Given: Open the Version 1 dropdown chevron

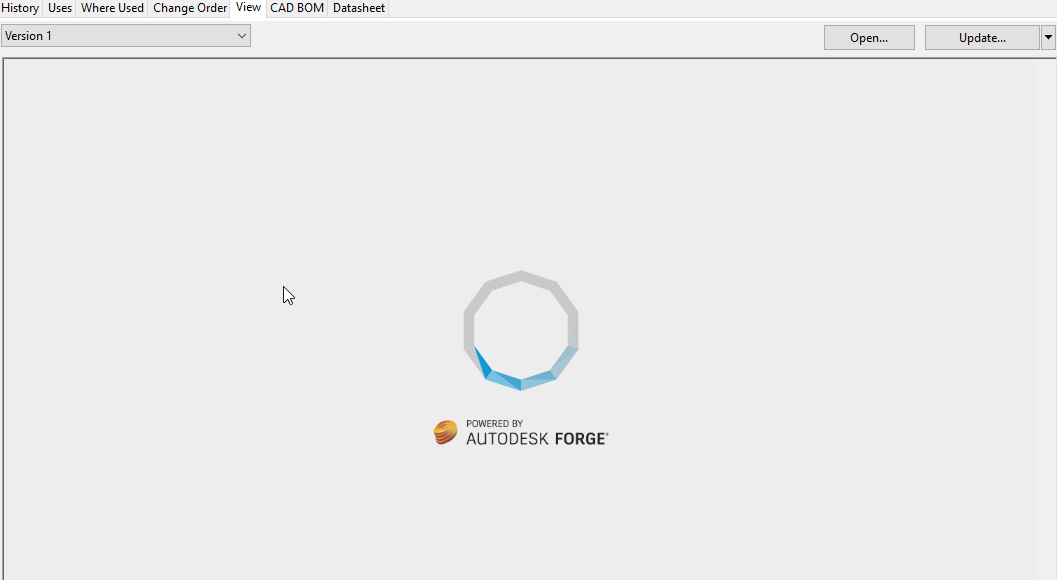Looking at the screenshot, I should [x=242, y=36].
